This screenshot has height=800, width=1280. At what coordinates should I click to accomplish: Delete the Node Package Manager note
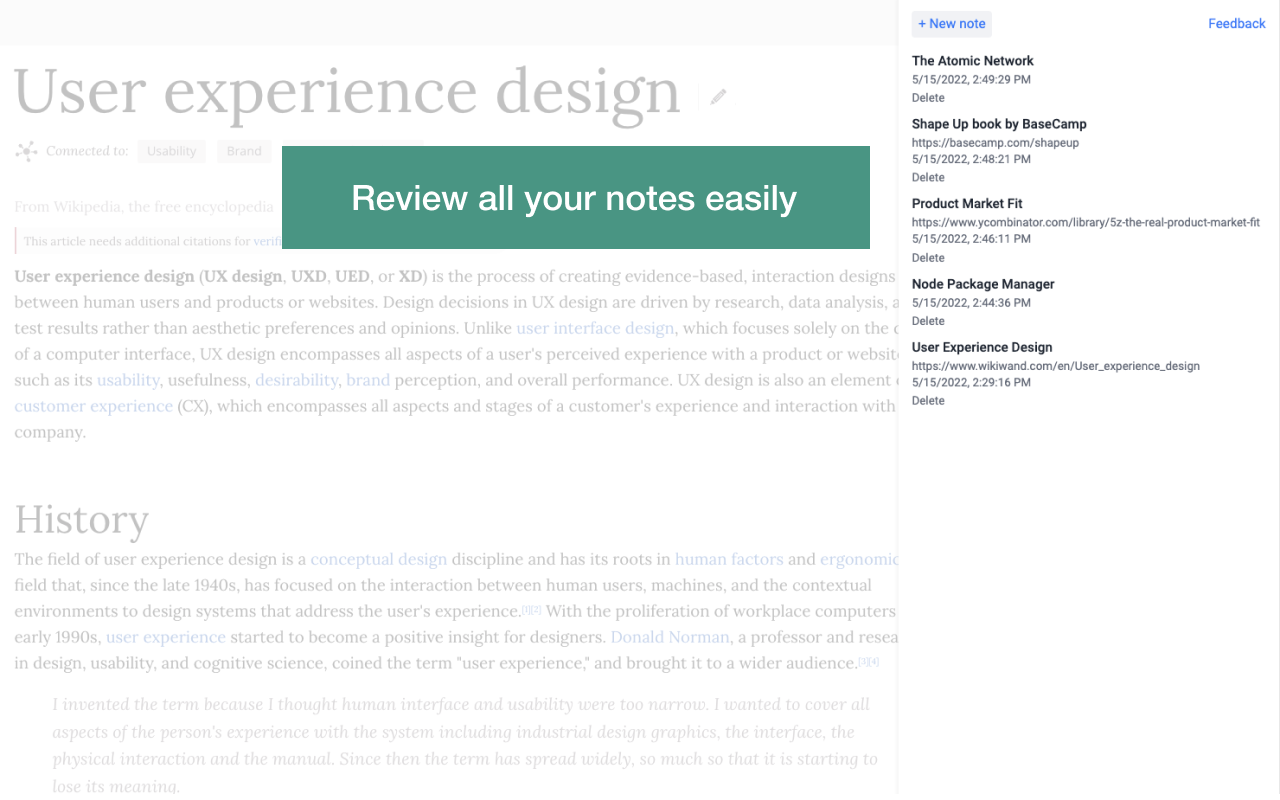(x=928, y=321)
